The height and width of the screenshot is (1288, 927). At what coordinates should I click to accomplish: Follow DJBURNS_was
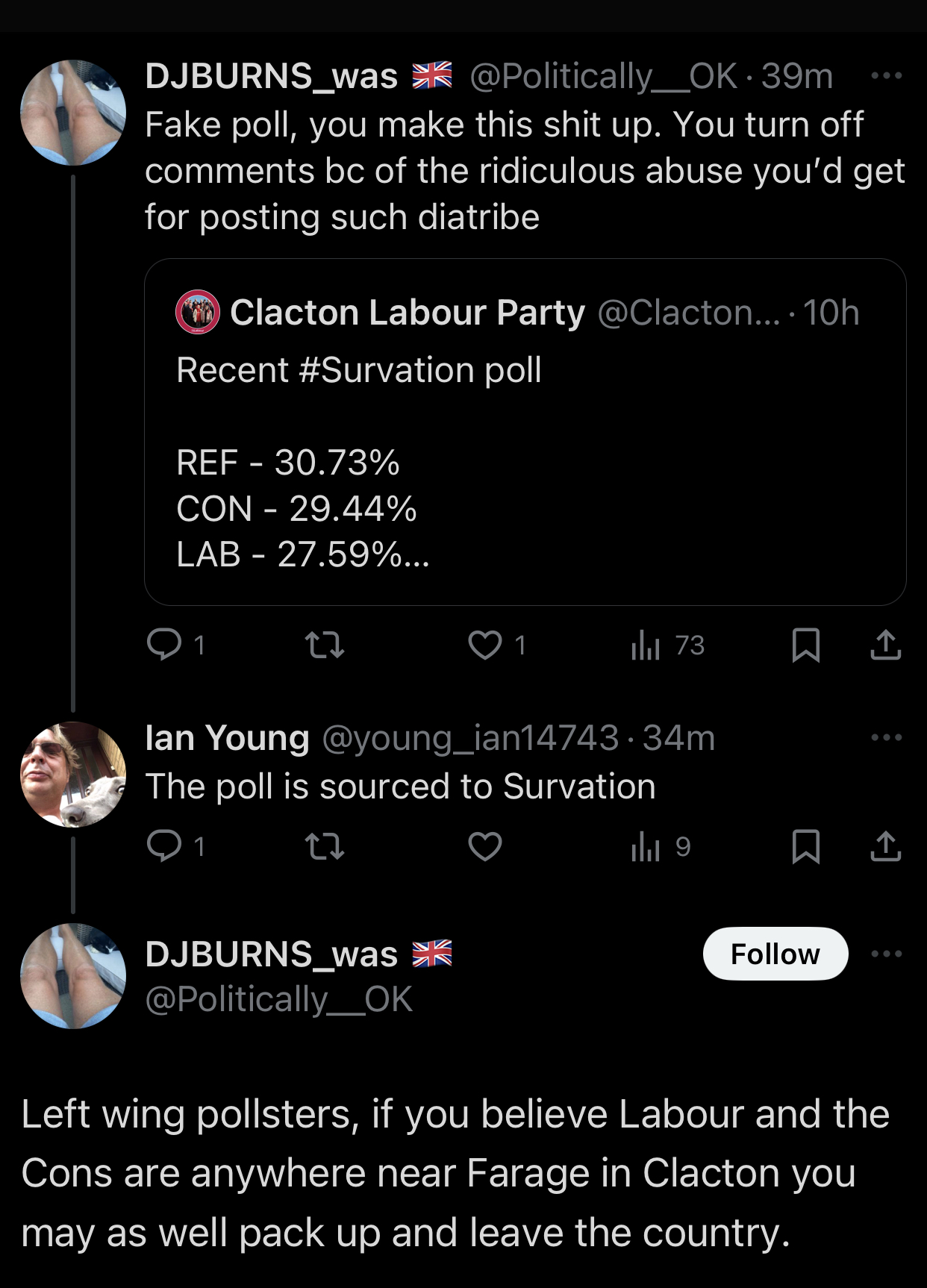[775, 954]
